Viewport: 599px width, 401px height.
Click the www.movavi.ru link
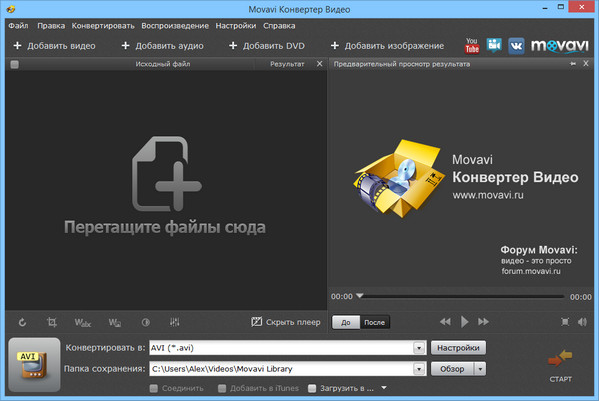[488, 195]
